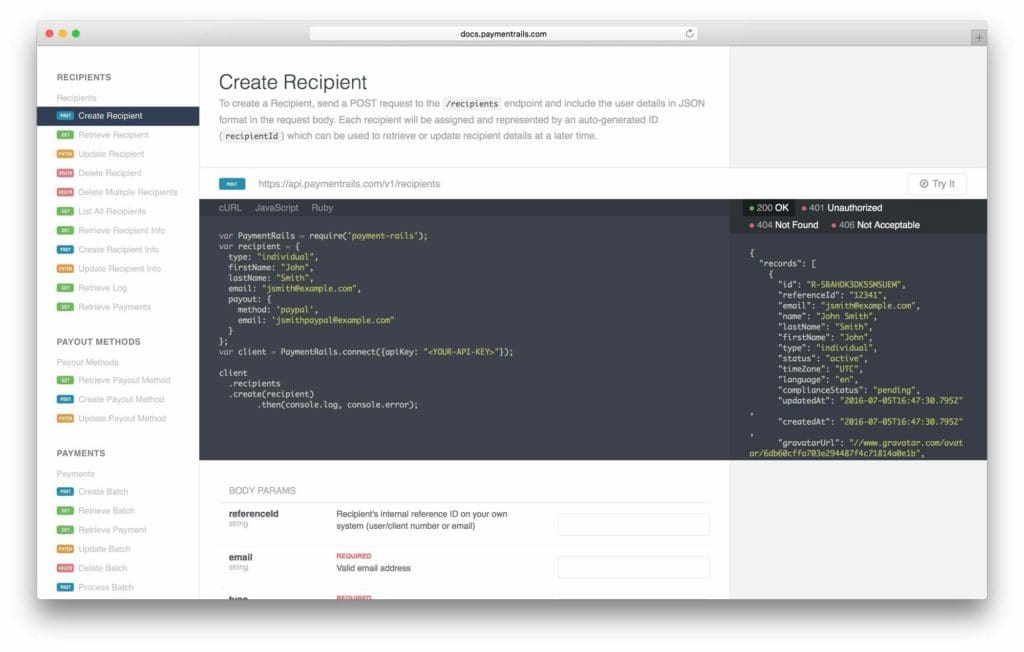Click inside the email input field
Viewport: 1024px width, 652px height.
pos(635,568)
